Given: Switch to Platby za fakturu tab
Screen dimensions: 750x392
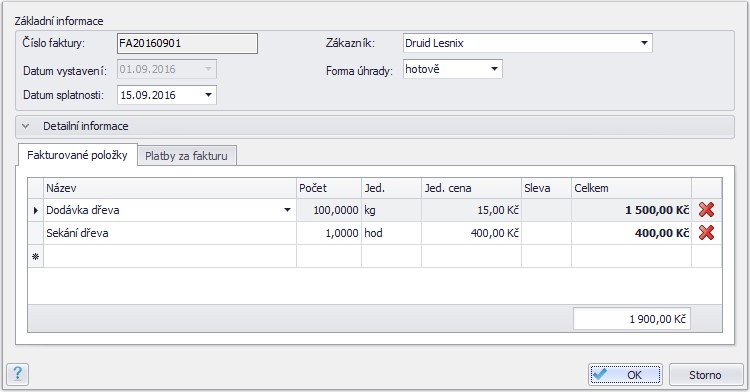Looking at the screenshot, I should [187, 156].
